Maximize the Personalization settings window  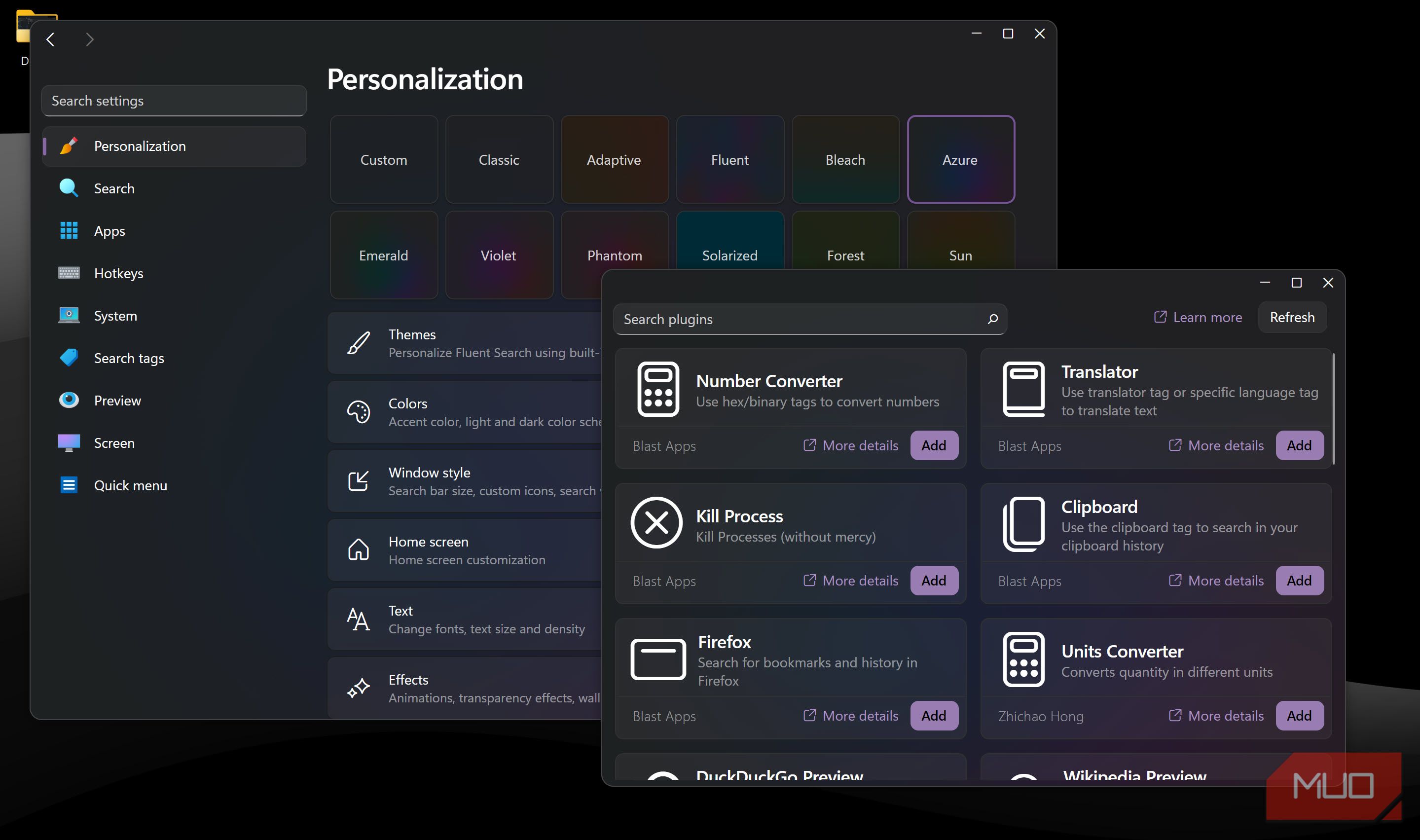point(1008,34)
